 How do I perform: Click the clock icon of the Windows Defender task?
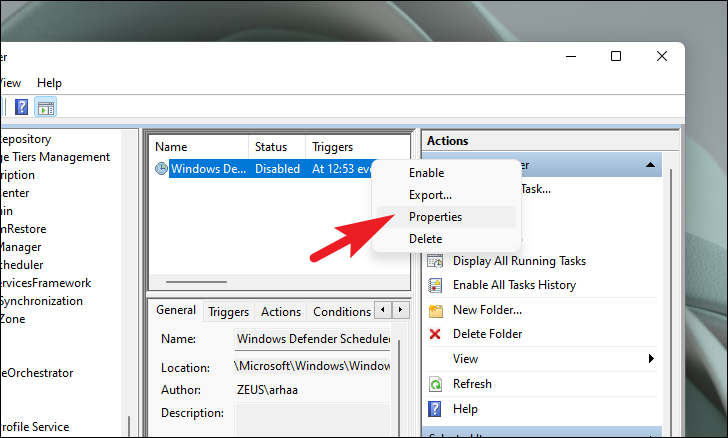tap(161, 169)
